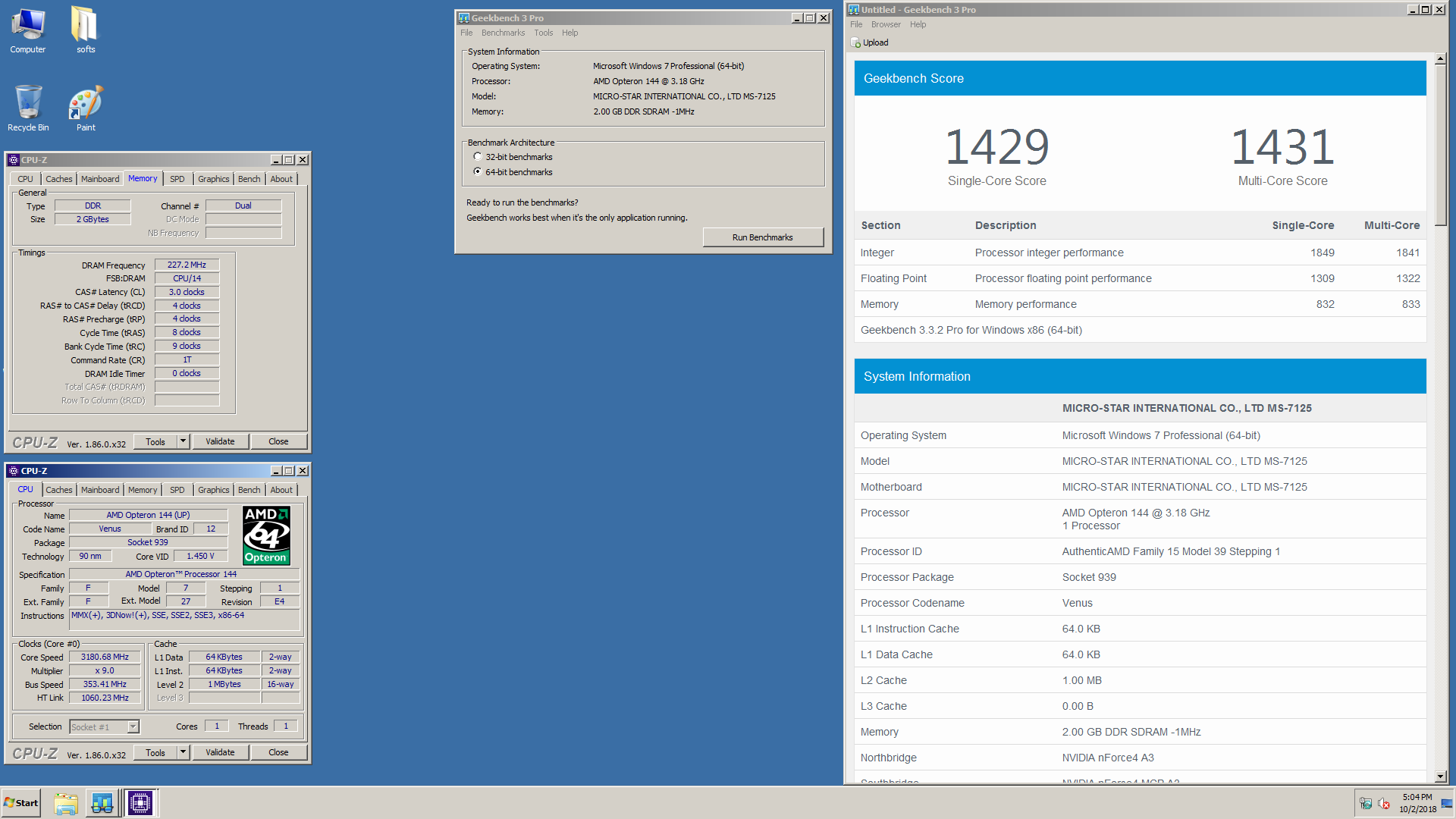Switch to Bench tab in upper CPU-Z
The image size is (1456, 819).
[x=249, y=179]
